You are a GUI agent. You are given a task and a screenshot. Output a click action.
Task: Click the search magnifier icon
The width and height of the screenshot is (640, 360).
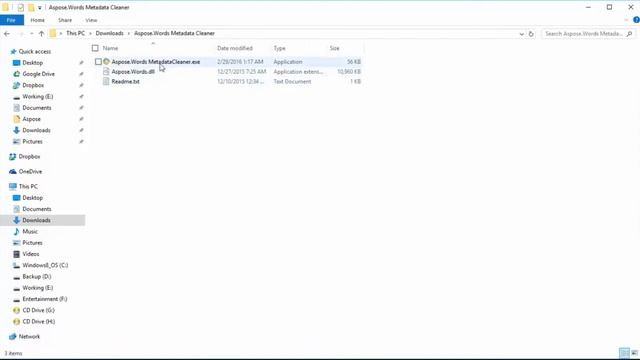(629, 34)
